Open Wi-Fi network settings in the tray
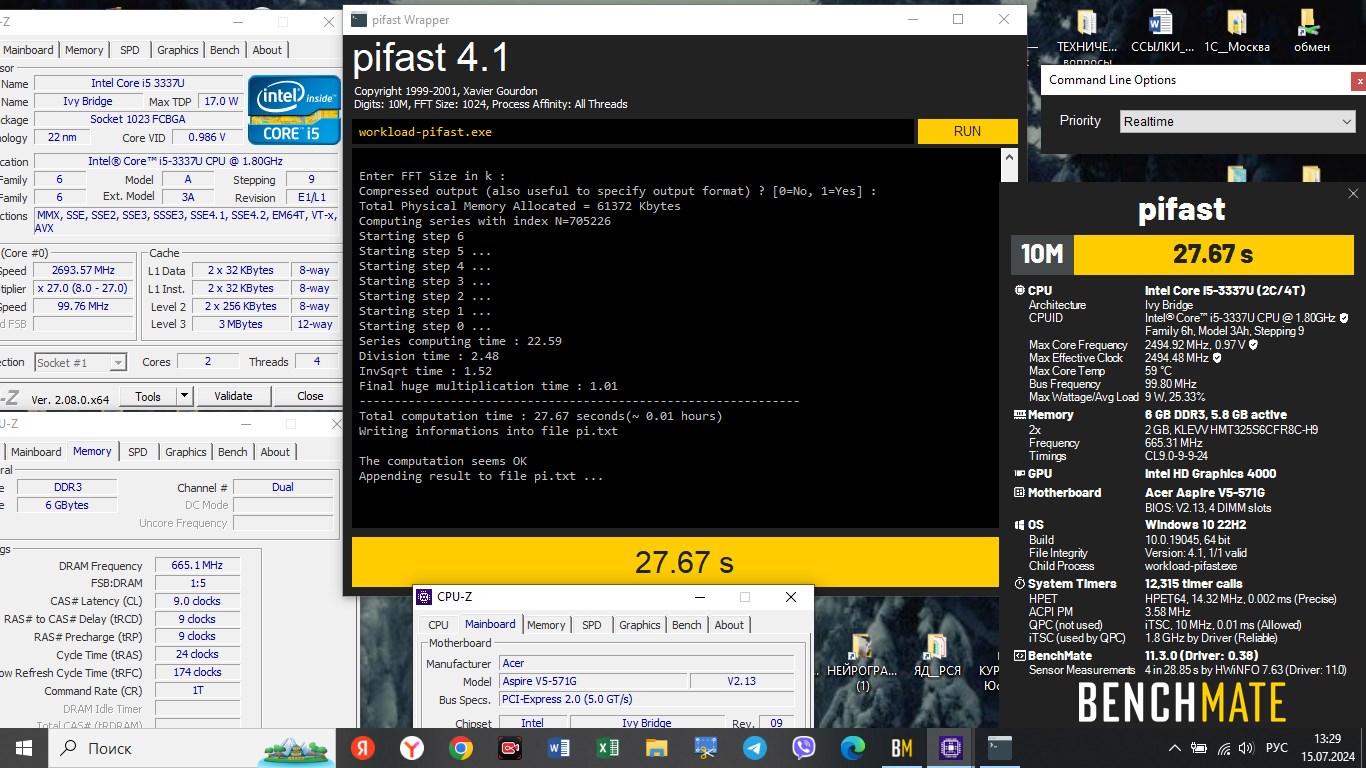1366x768 pixels. (1223, 748)
